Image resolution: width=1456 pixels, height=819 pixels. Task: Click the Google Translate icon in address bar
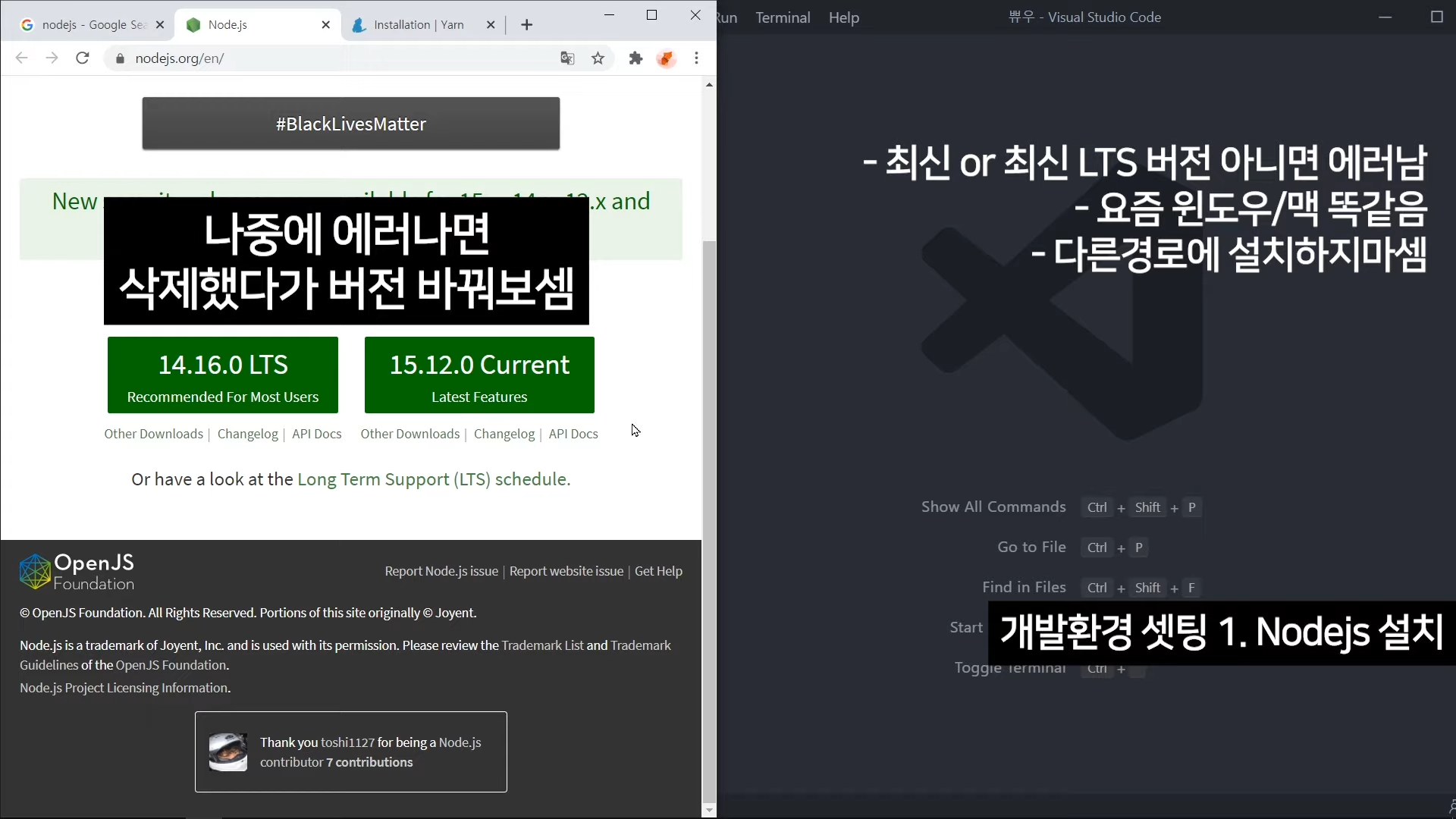(567, 58)
